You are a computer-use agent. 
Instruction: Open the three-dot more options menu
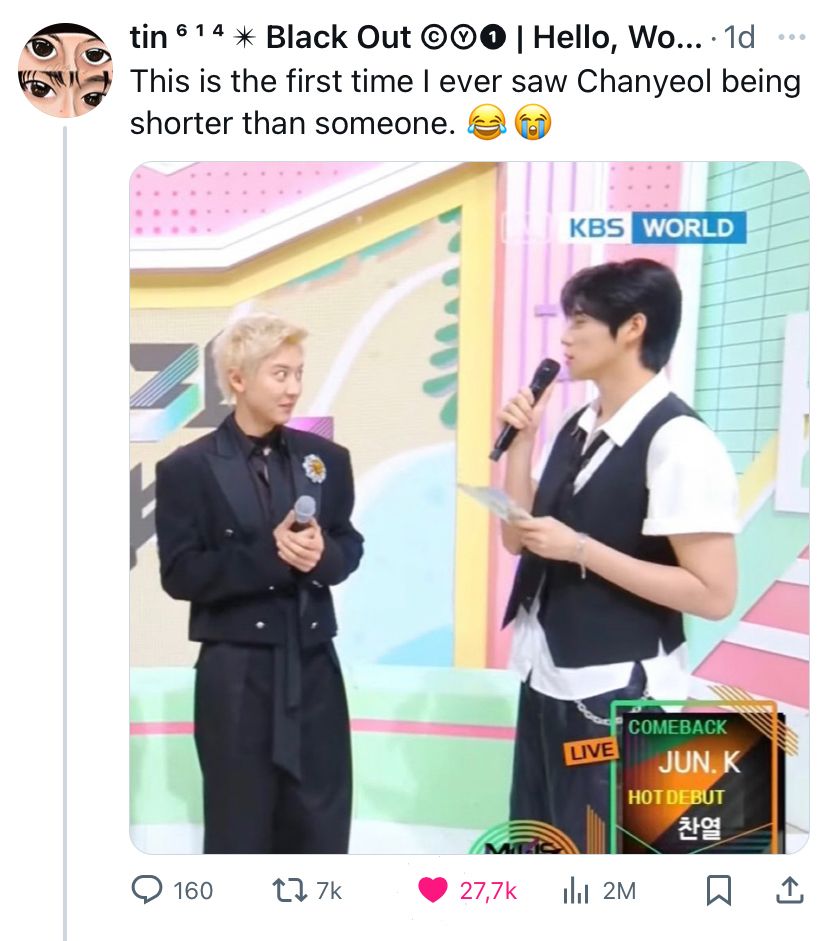tap(791, 37)
